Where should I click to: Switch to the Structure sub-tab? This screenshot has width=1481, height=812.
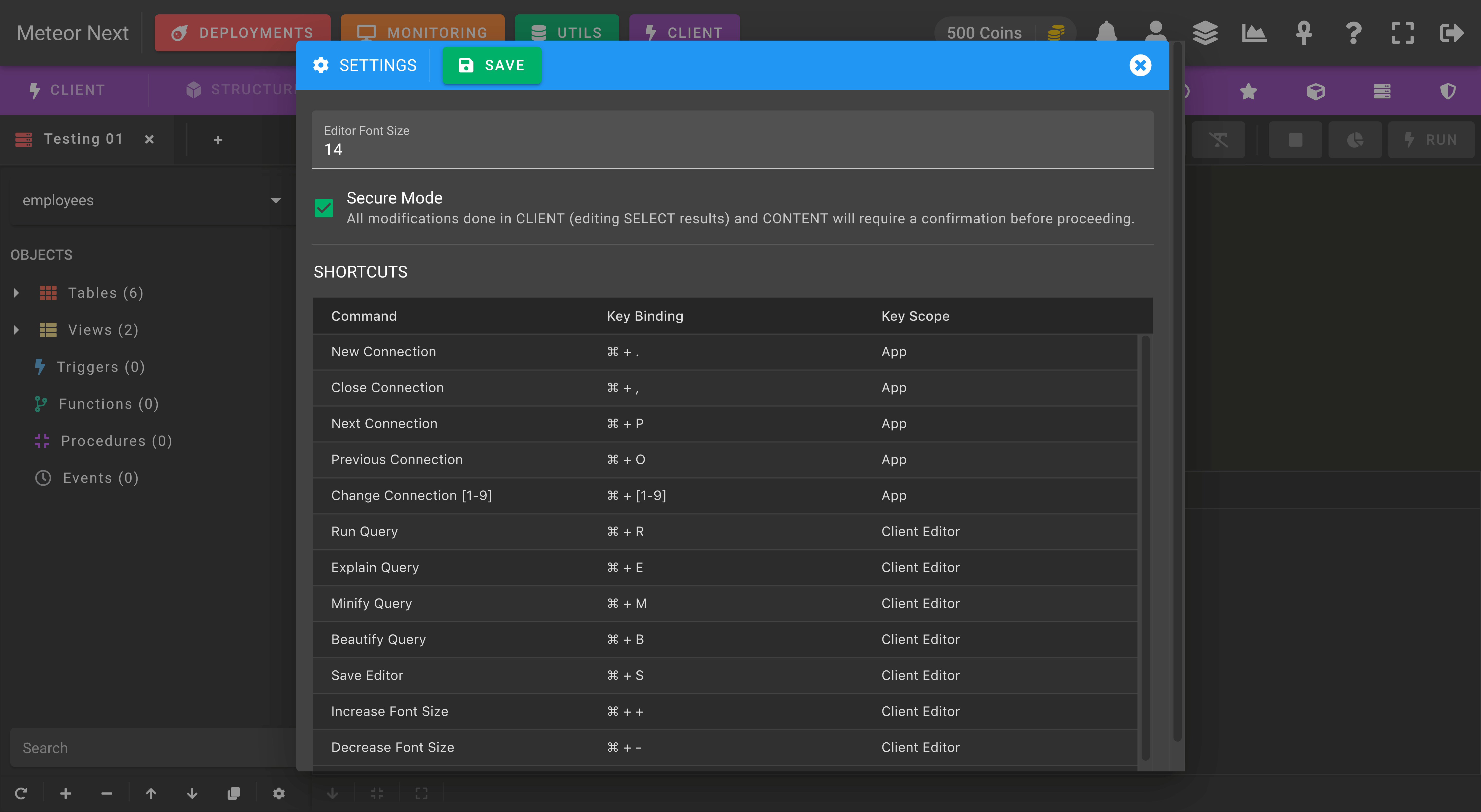241,90
